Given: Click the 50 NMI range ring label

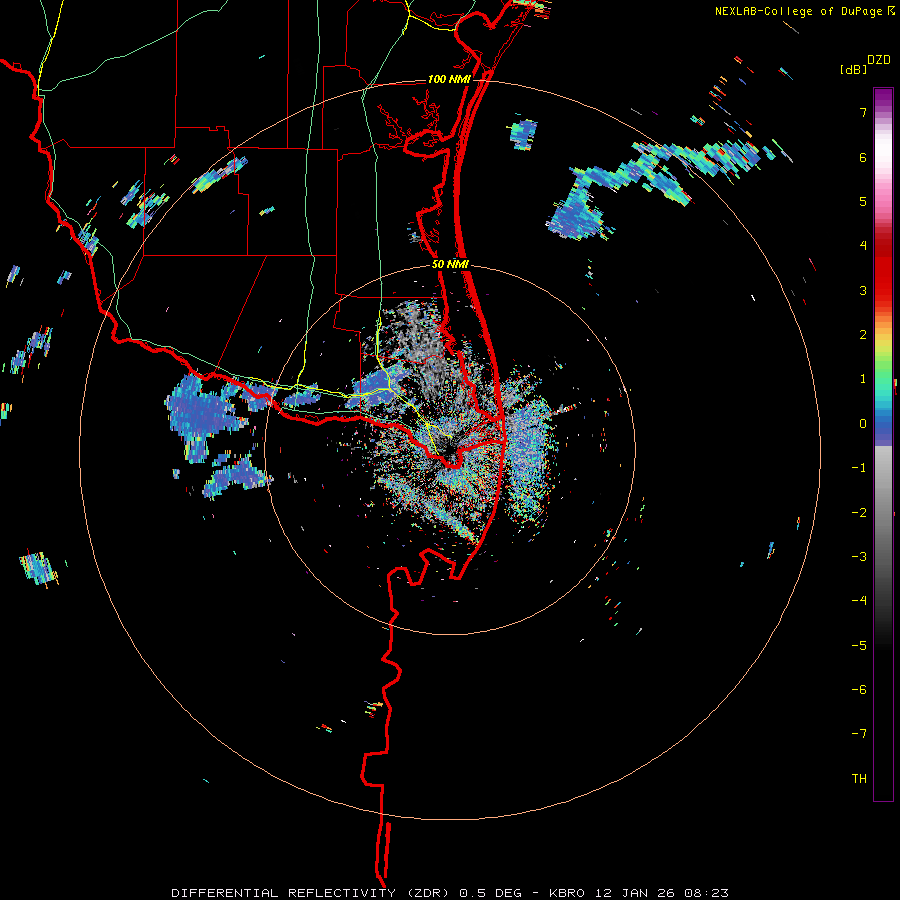Looking at the screenshot, I should pyautogui.click(x=451, y=265).
